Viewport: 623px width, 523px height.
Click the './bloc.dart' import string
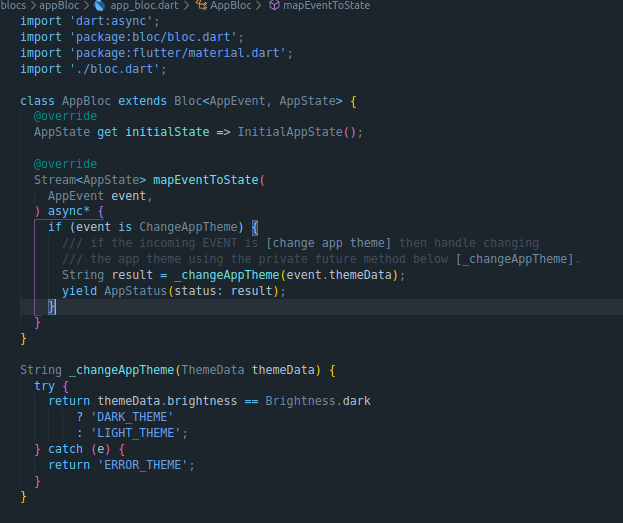115,69
